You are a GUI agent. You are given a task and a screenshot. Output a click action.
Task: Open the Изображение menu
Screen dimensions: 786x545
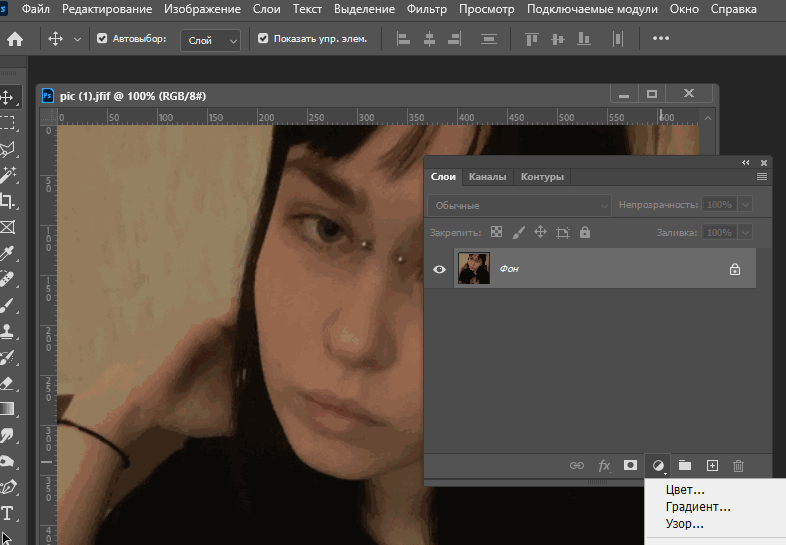(x=202, y=9)
